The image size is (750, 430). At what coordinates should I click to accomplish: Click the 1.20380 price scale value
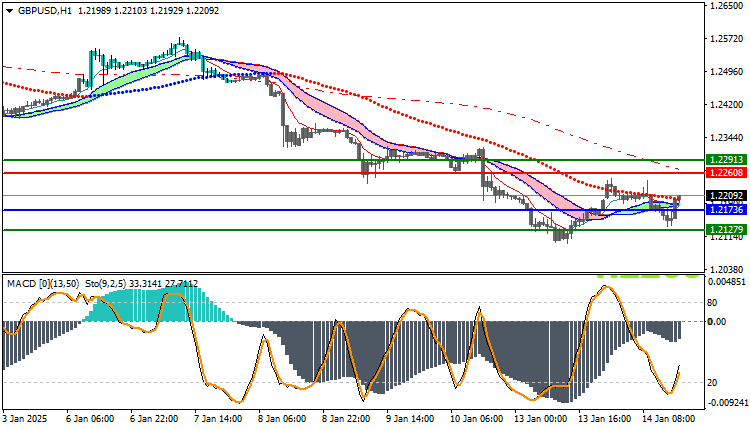[x=727, y=270]
